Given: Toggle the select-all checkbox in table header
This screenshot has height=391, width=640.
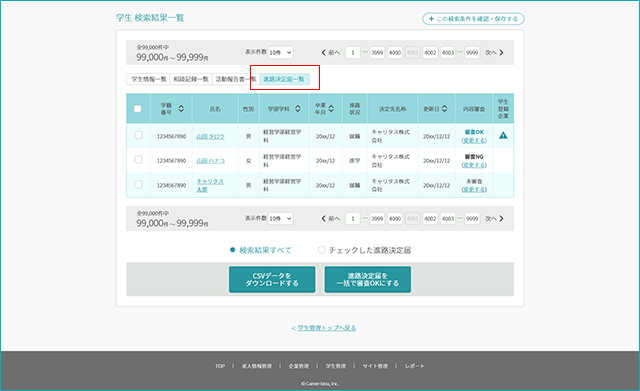Looking at the screenshot, I should (x=138, y=109).
